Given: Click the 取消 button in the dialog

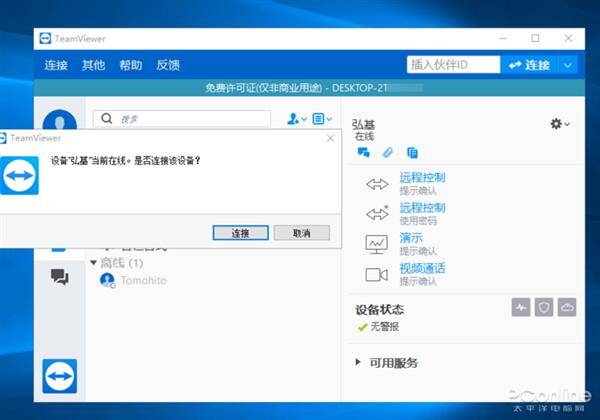Looking at the screenshot, I should tap(302, 233).
